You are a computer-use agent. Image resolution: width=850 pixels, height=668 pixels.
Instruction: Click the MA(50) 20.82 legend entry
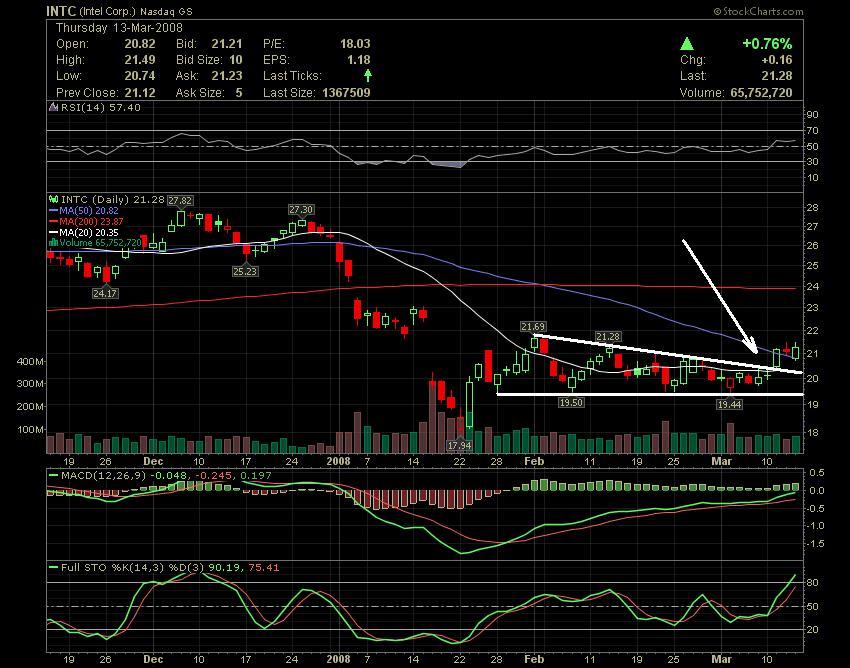(88, 210)
